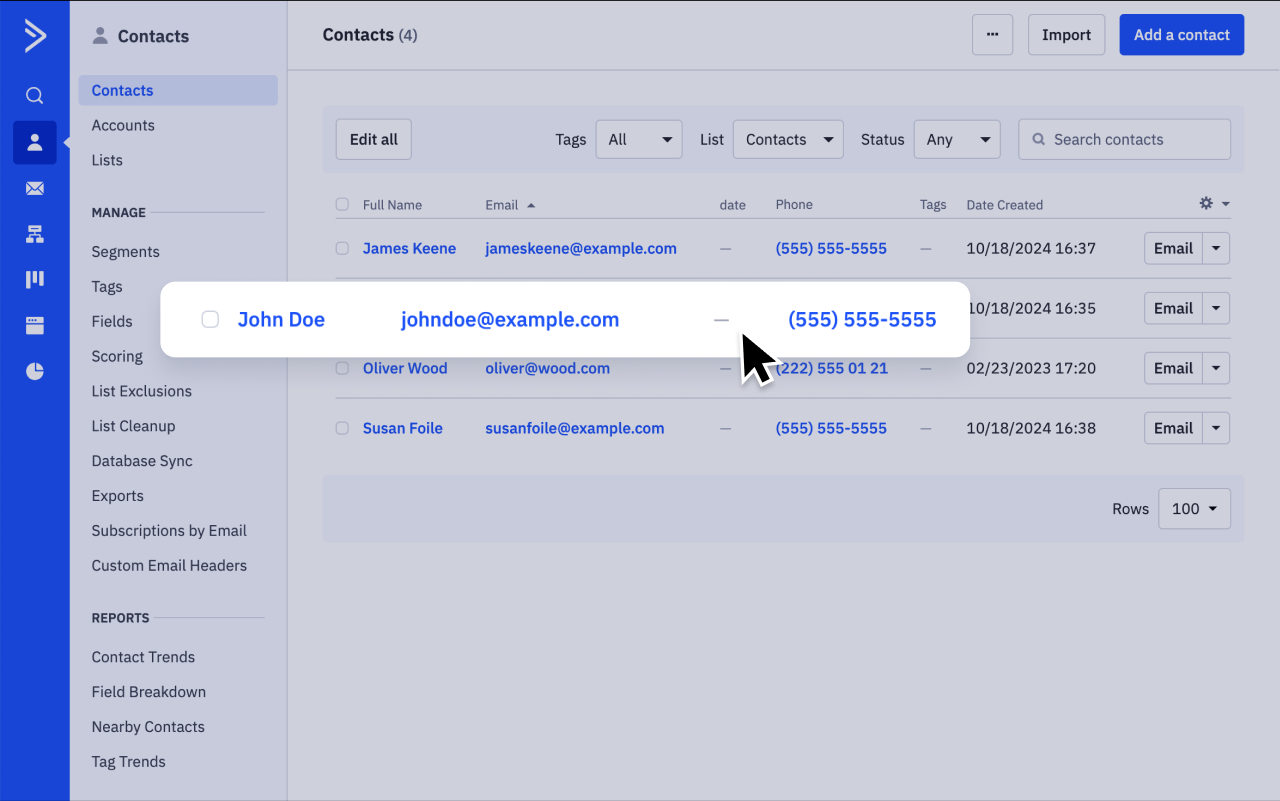Open the ActiveCampaign logo home icon
The height and width of the screenshot is (801, 1280).
pos(34,37)
